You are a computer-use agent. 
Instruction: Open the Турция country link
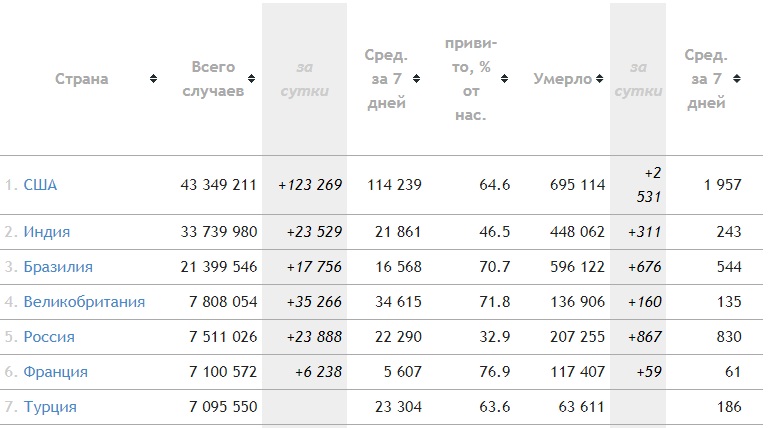[50, 407]
